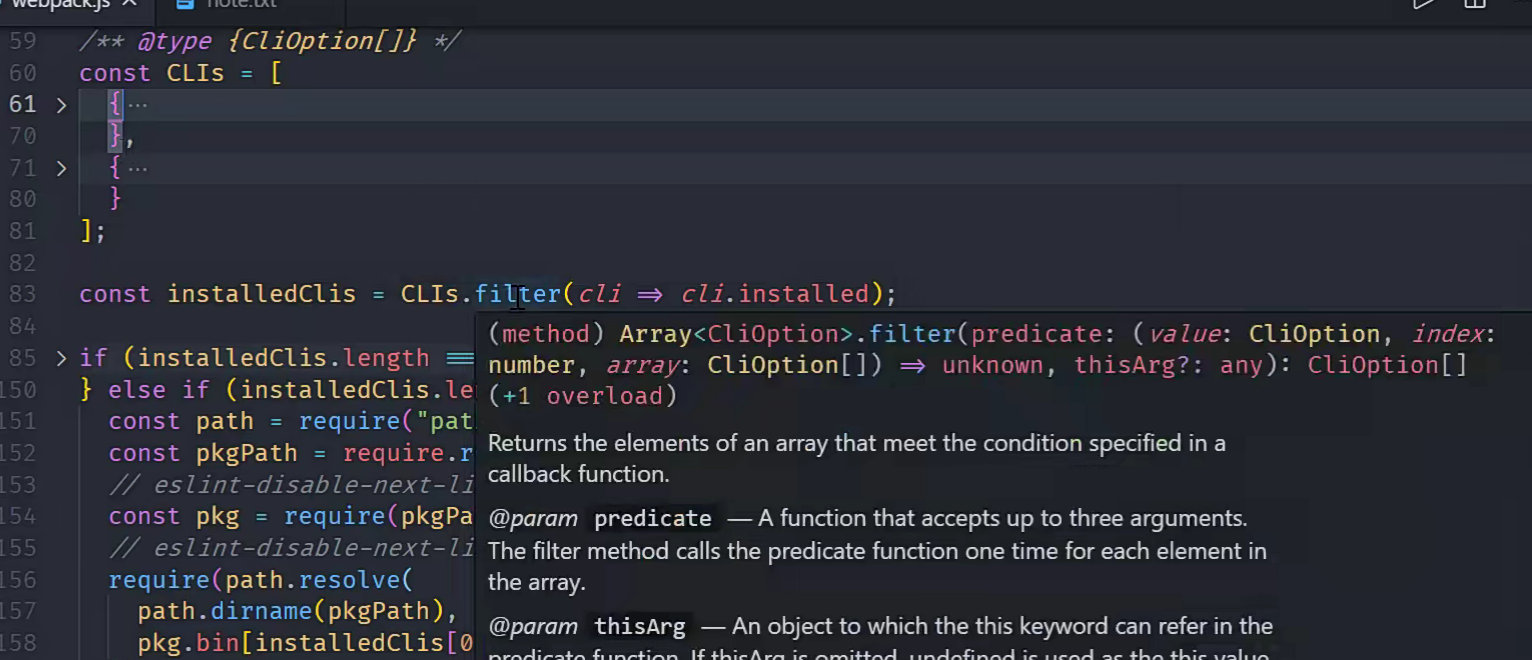Screen dimensions: 1532x660
Task: Unfold the collapsed object at line 71
Action: (61, 168)
